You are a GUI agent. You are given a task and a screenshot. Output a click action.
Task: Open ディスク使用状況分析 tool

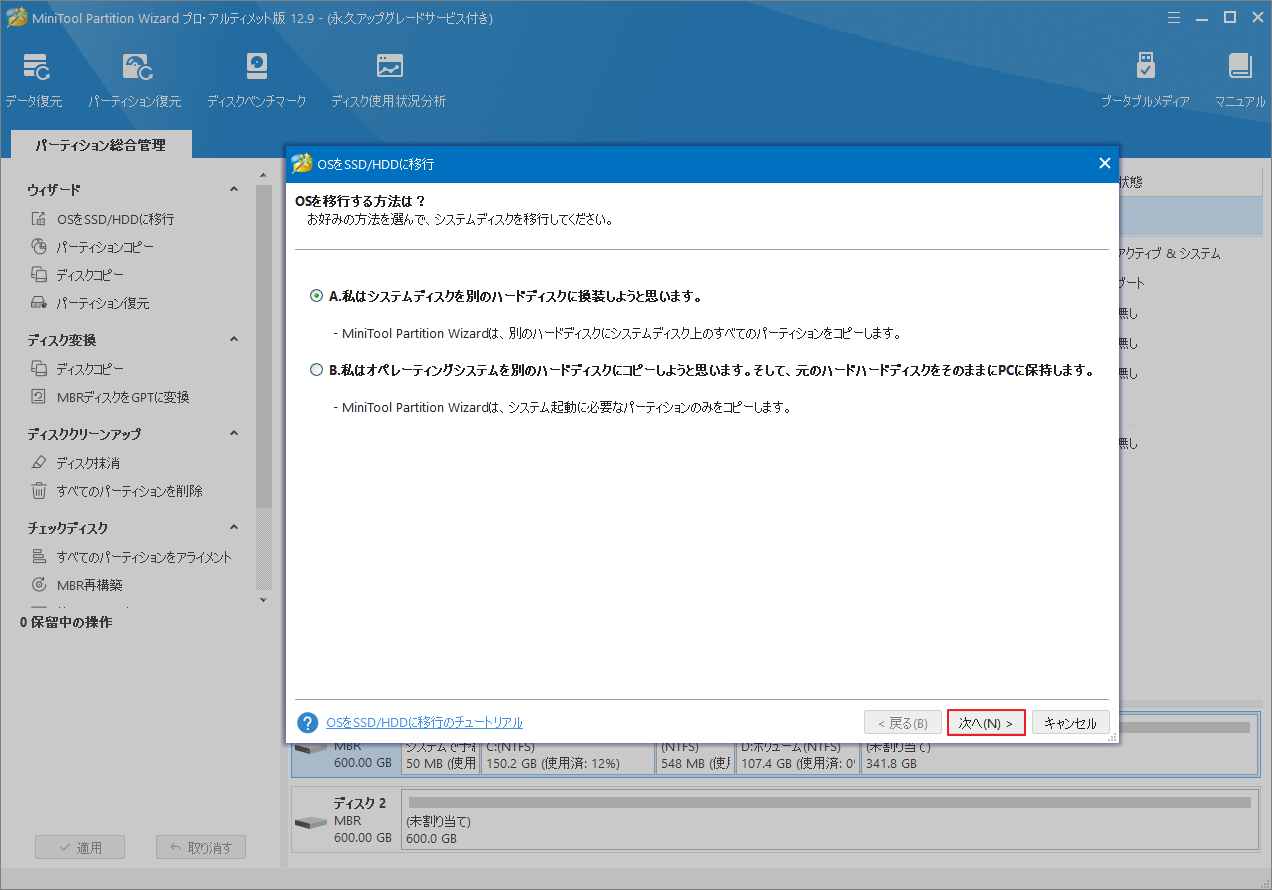point(388,80)
